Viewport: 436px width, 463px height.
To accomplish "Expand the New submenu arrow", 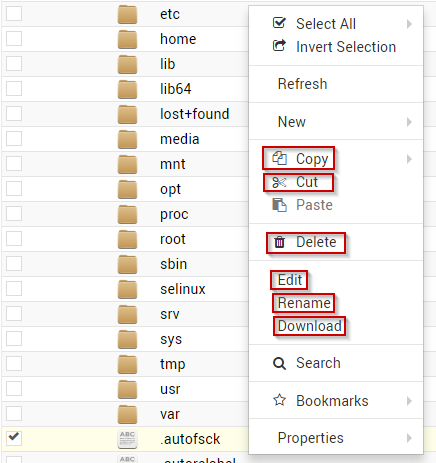I will (409, 122).
